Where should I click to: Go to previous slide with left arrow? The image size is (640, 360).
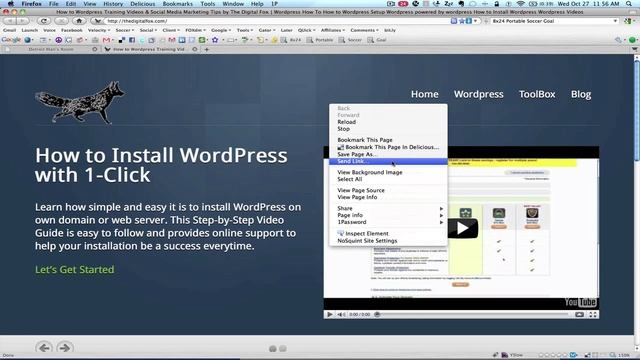click(44, 348)
